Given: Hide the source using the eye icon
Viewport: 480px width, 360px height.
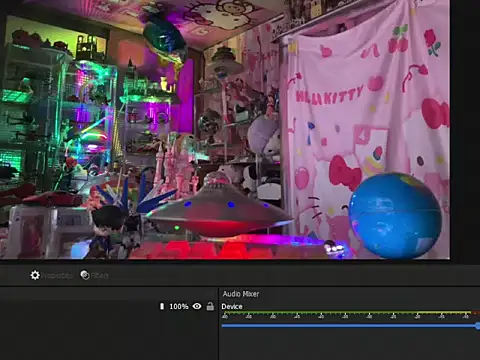Looking at the screenshot, I should coord(197,306).
